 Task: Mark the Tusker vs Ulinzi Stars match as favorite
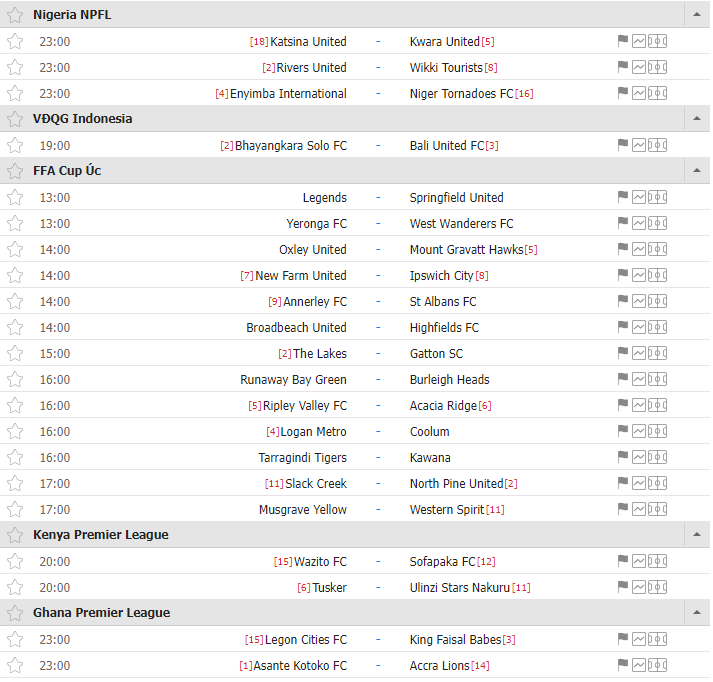[15, 587]
